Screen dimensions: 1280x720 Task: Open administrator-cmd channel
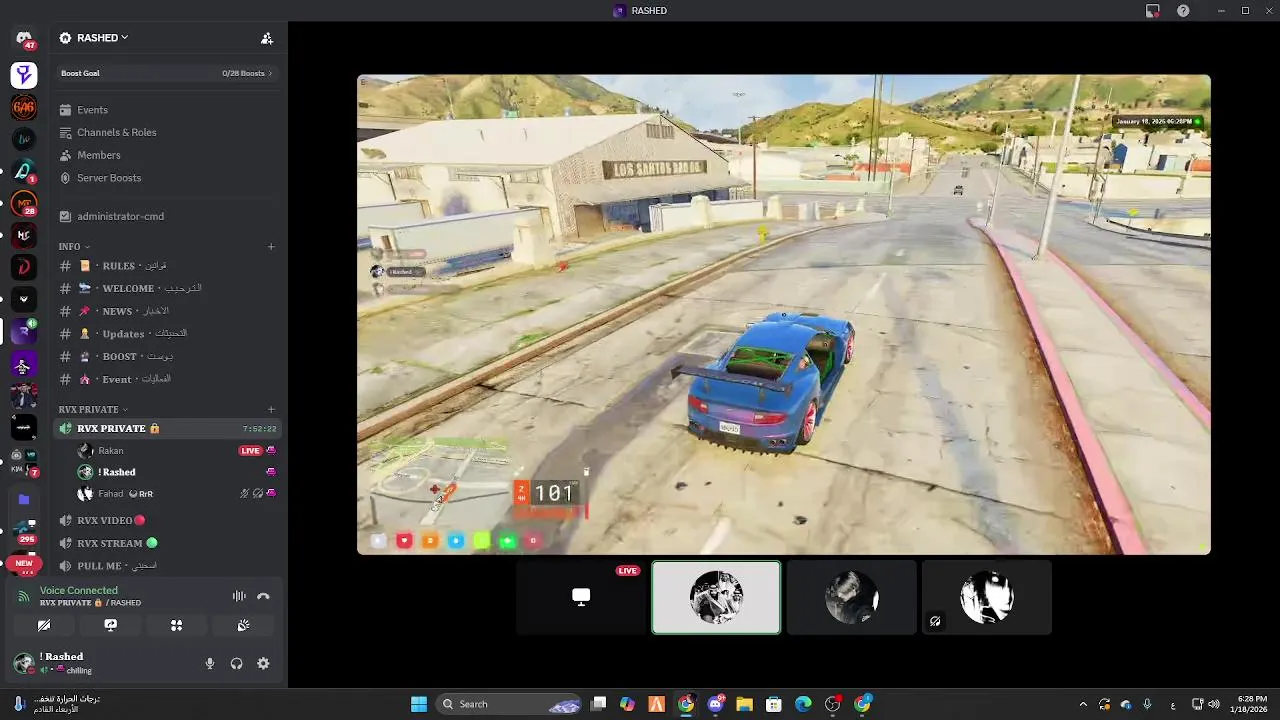166,216
